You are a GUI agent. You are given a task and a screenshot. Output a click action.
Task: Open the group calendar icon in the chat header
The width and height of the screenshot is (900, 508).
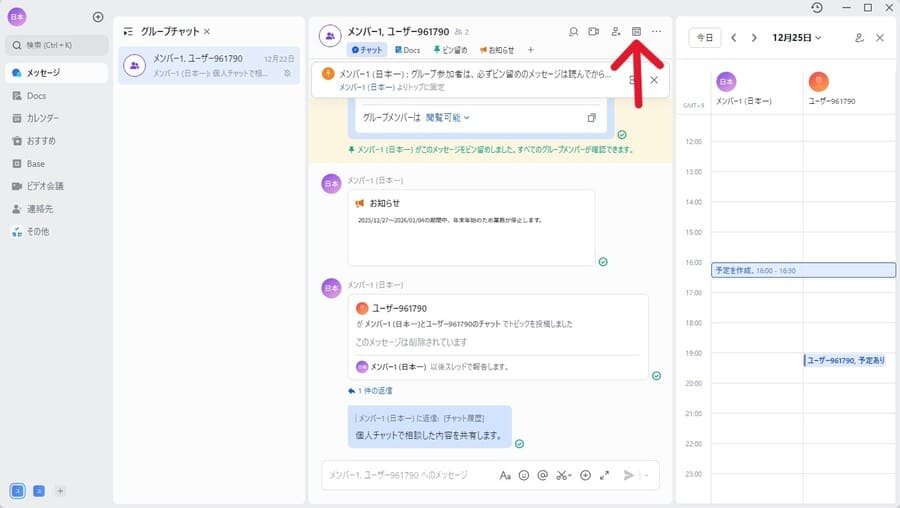coord(636,32)
